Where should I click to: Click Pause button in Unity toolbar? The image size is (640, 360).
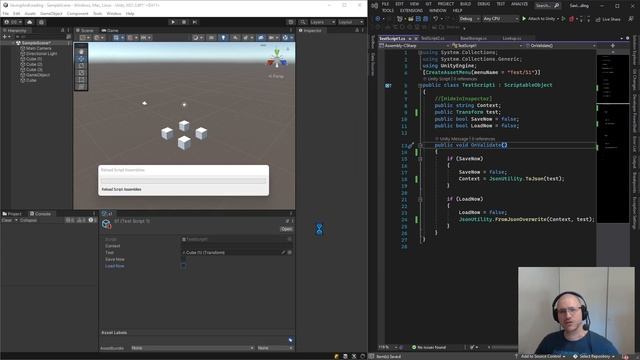(184, 22)
